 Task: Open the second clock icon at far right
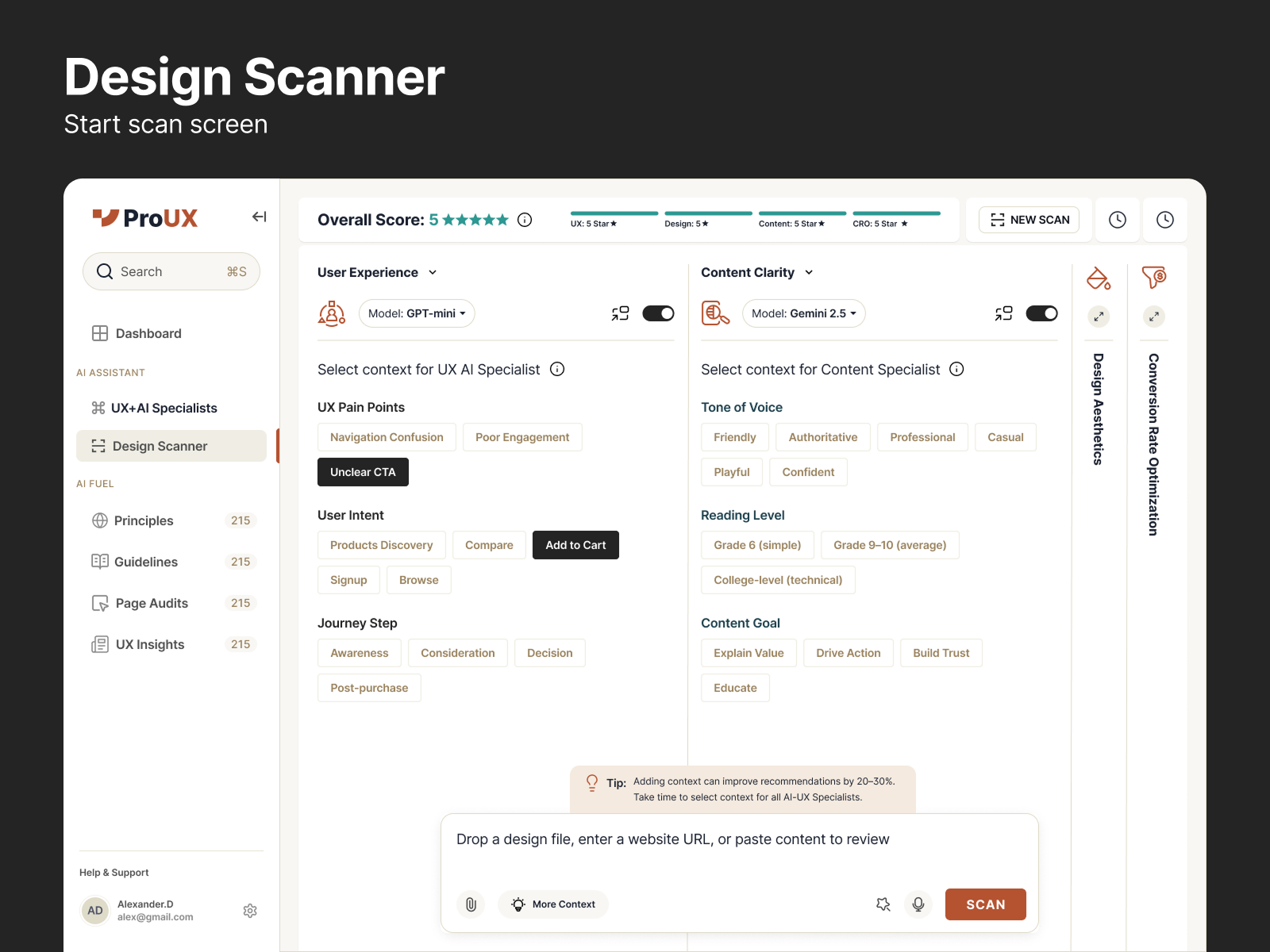click(x=1165, y=220)
